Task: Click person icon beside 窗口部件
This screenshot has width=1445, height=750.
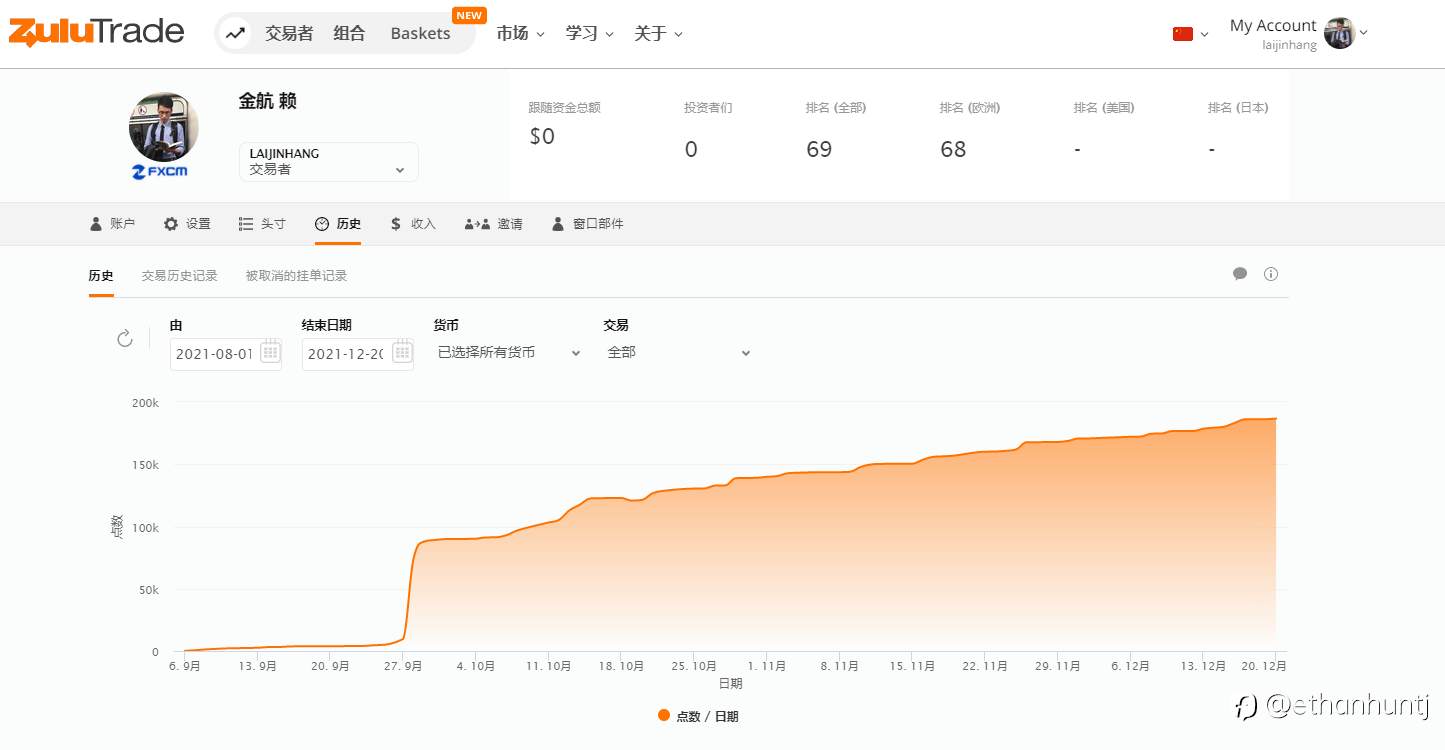Action: [558, 224]
